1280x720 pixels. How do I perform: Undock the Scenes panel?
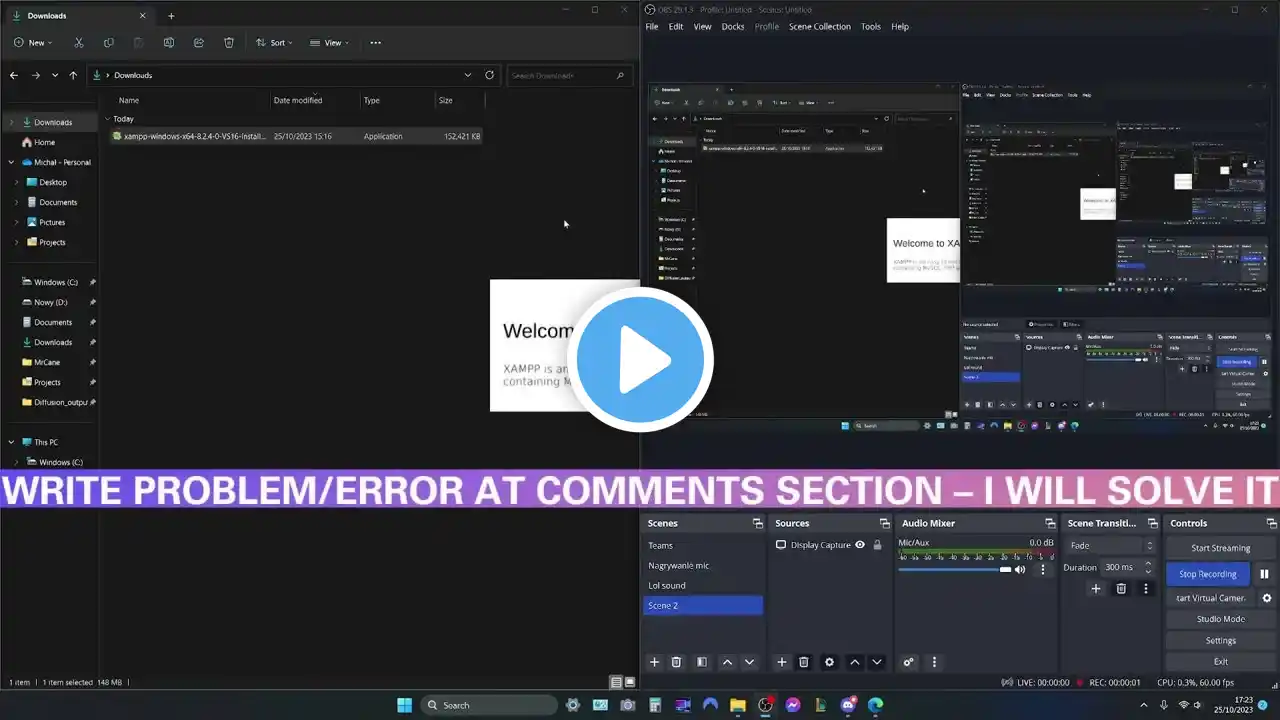point(757,523)
